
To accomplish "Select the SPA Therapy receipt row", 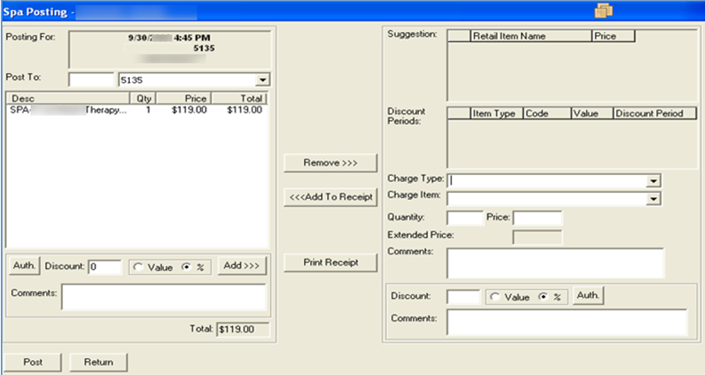I will click(137, 110).
